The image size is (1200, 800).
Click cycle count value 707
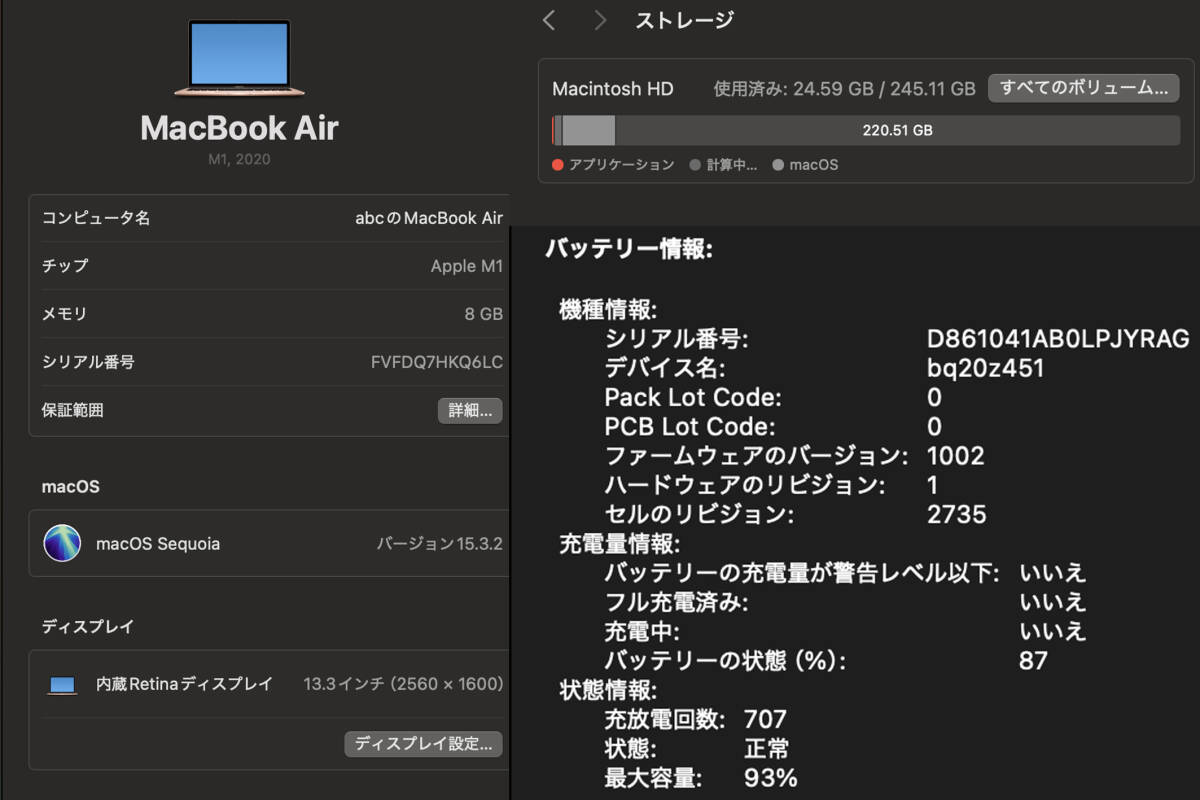[x=766, y=719]
